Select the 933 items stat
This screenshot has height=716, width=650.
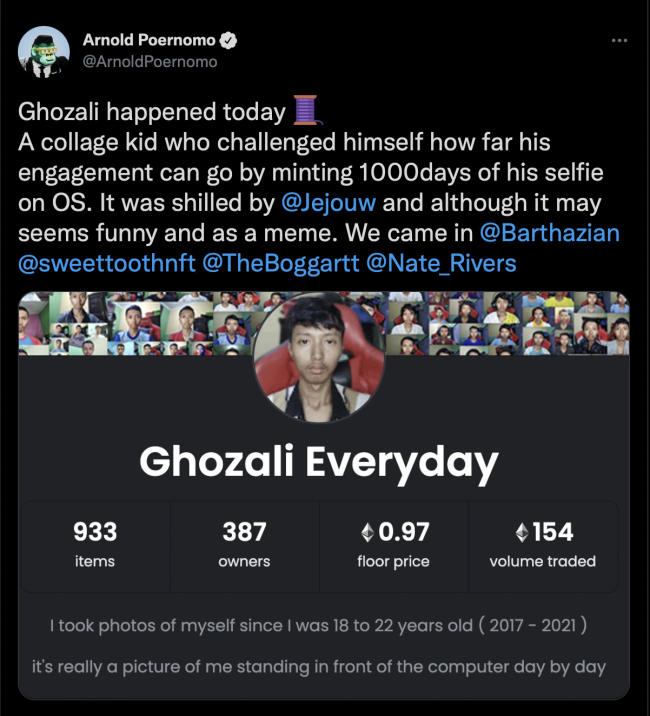[95, 544]
